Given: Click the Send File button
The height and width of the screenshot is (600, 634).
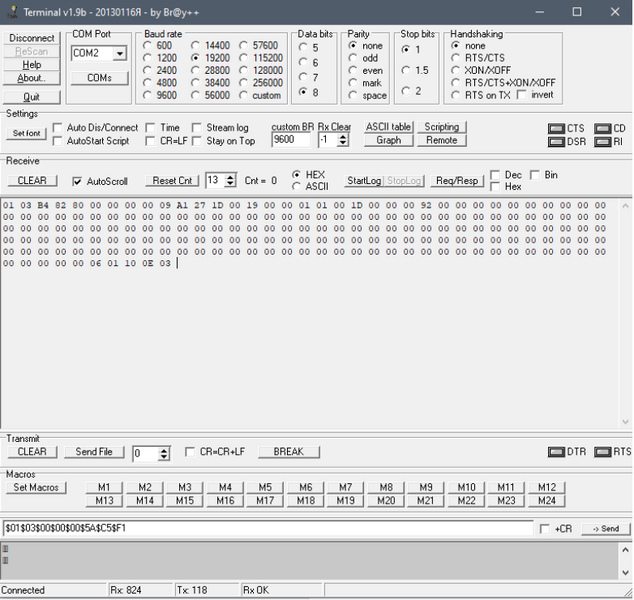Looking at the screenshot, I should pos(94,452).
